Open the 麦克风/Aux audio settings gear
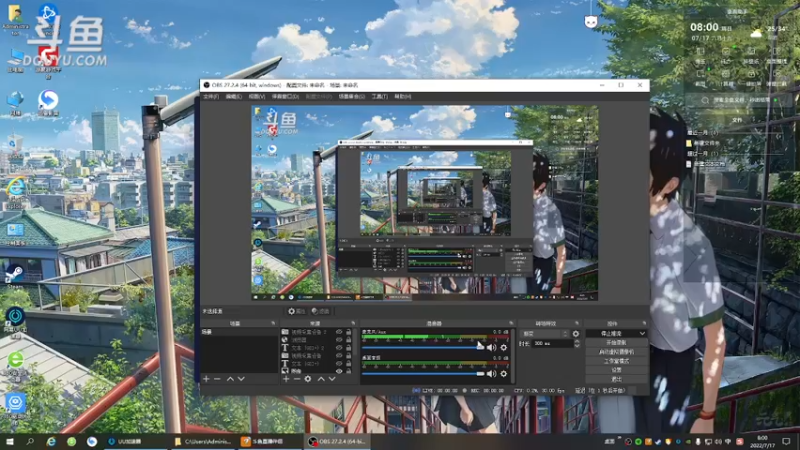This screenshot has height=450, width=800. pos(504,347)
